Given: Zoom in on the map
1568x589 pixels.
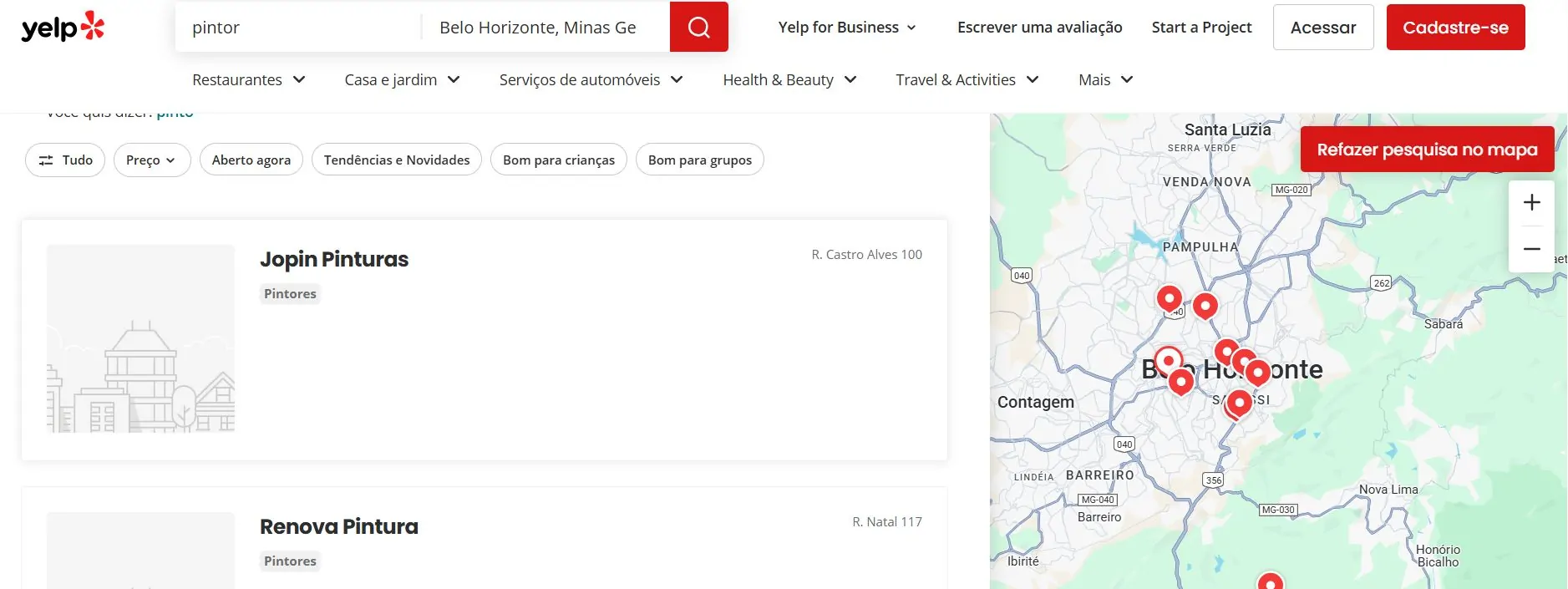Looking at the screenshot, I should click(1531, 202).
